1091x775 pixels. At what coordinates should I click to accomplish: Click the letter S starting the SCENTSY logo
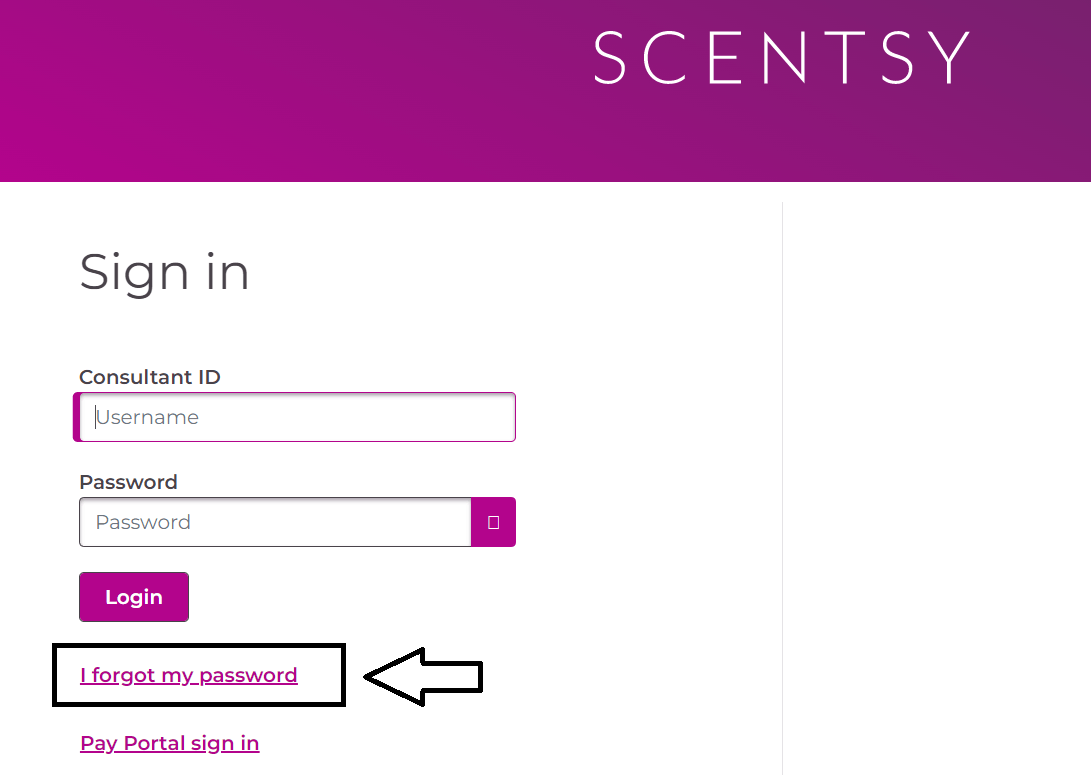pos(610,58)
